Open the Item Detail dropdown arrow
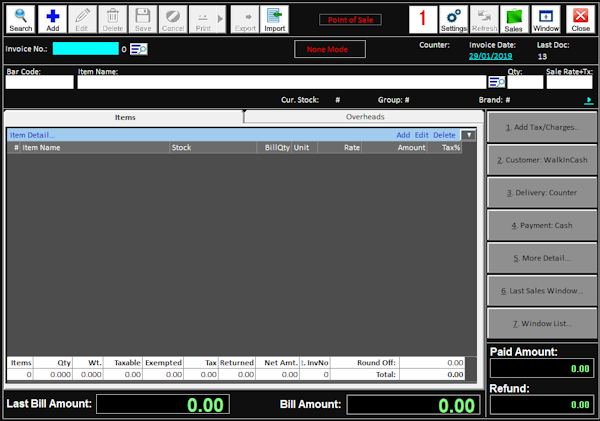The width and height of the screenshot is (600, 421). pyautogui.click(x=469, y=135)
